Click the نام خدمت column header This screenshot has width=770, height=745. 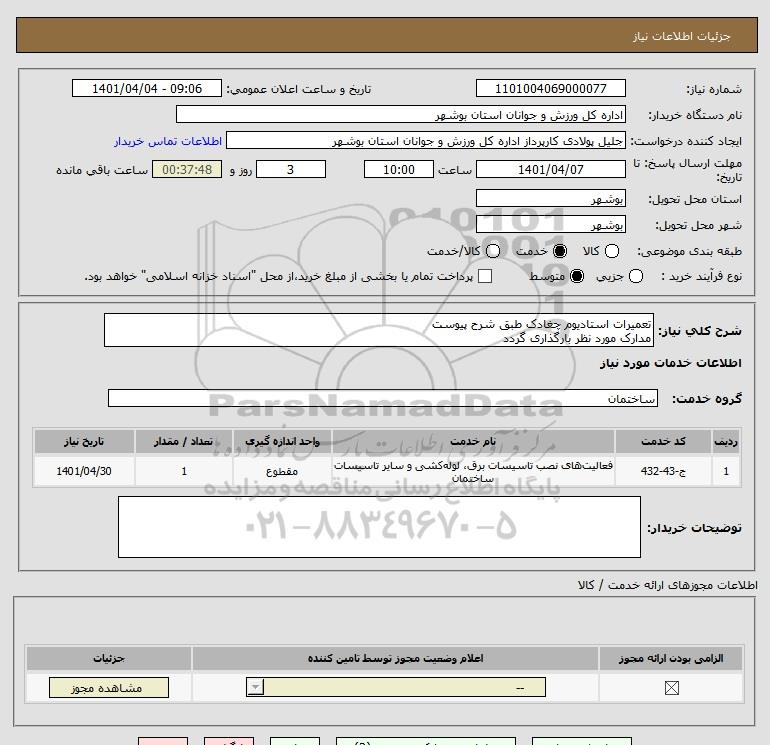[473, 441]
